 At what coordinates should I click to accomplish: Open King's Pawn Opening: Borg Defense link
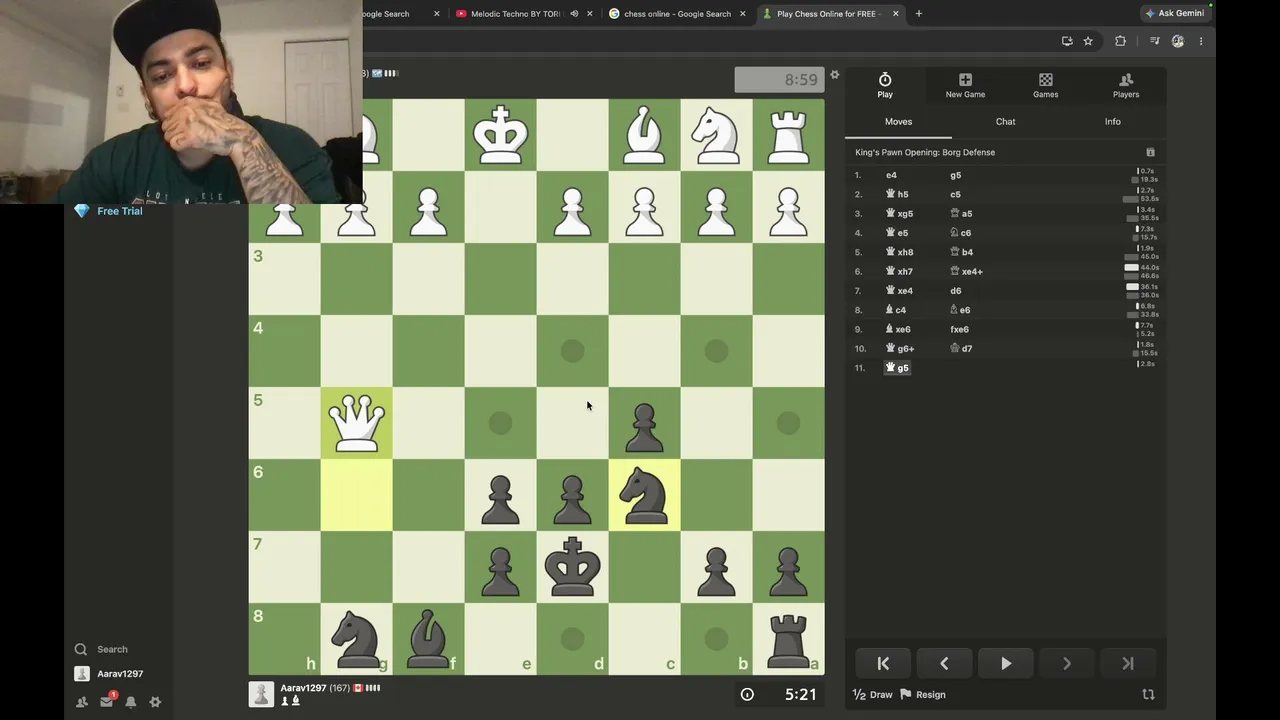coord(925,152)
